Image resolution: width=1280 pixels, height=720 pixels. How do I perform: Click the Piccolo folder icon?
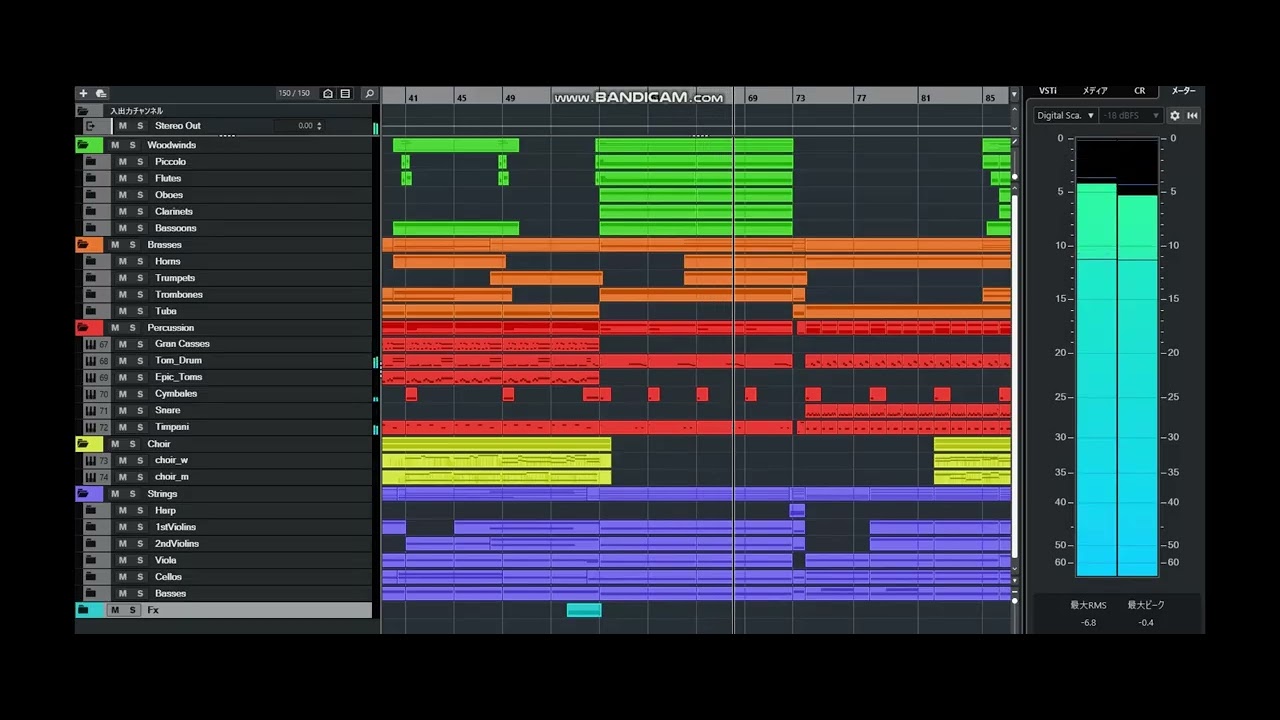(x=91, y=161)
